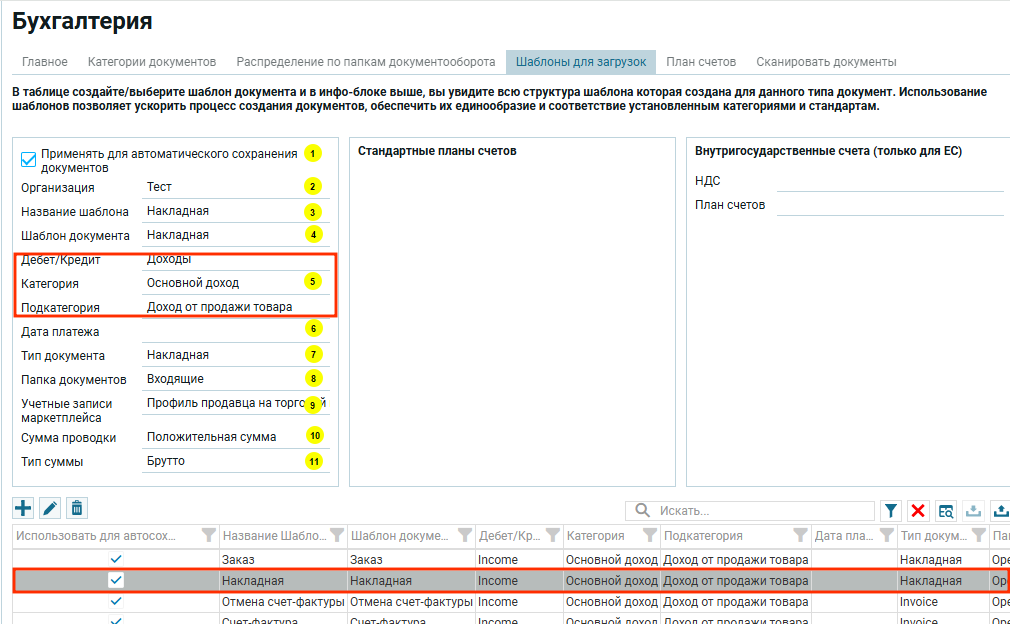
Task: Open the Категории документов tab
Action: [152, 62]
